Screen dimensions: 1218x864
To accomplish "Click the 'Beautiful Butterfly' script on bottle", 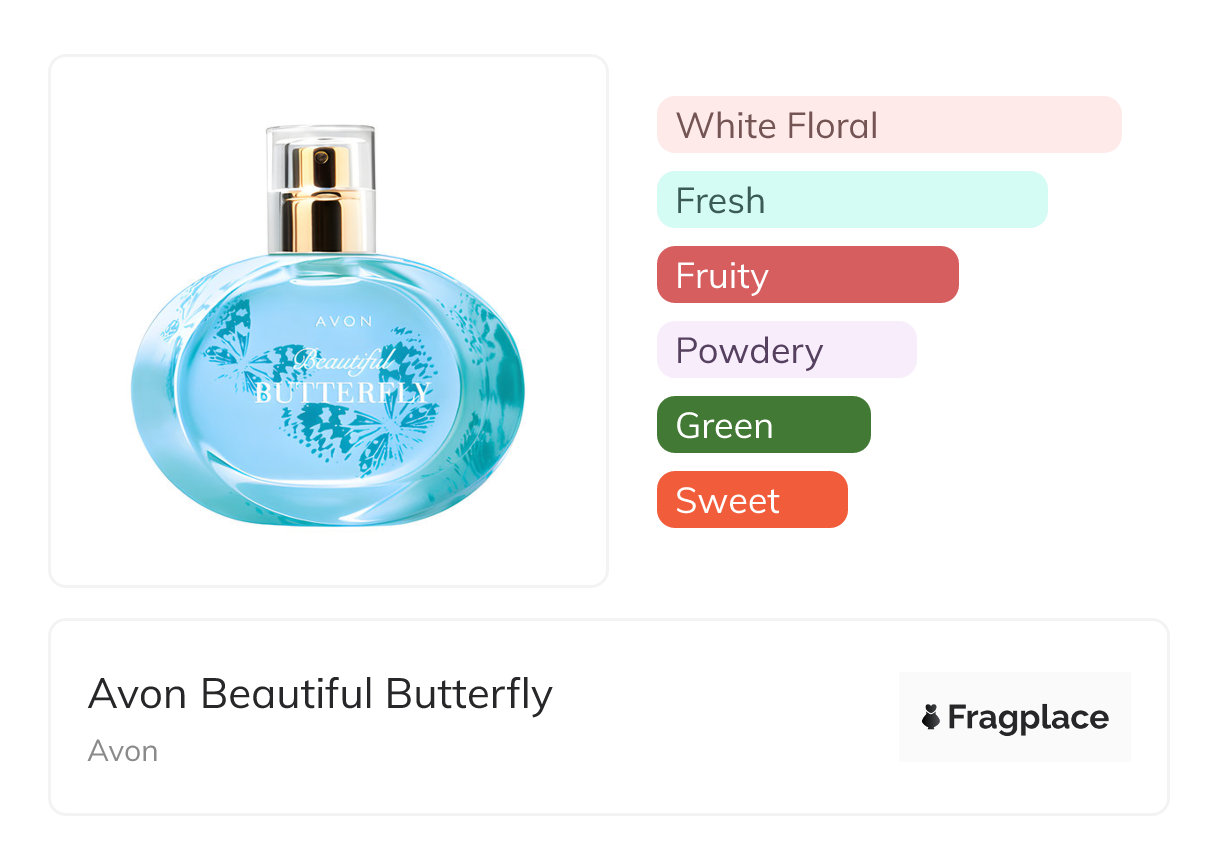I will pos(344,377).
